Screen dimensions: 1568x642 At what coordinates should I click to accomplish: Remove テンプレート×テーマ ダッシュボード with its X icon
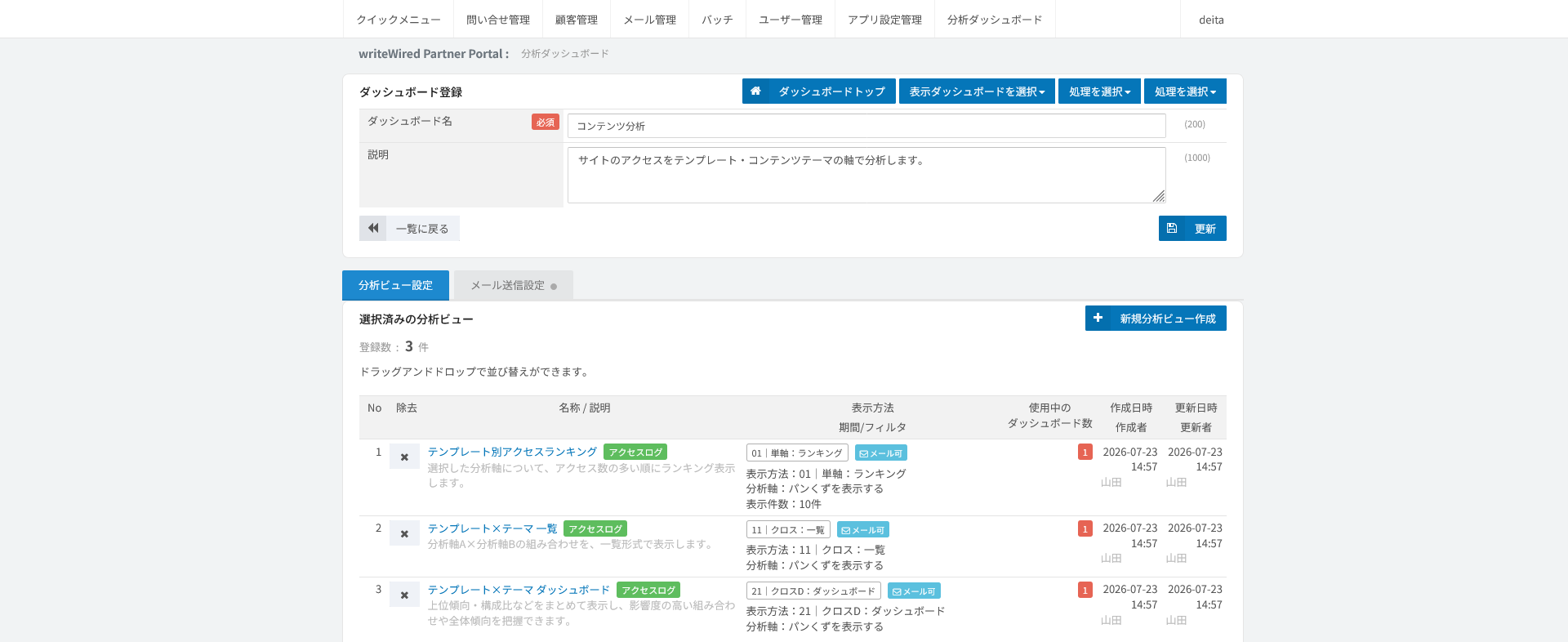(404, 595)
